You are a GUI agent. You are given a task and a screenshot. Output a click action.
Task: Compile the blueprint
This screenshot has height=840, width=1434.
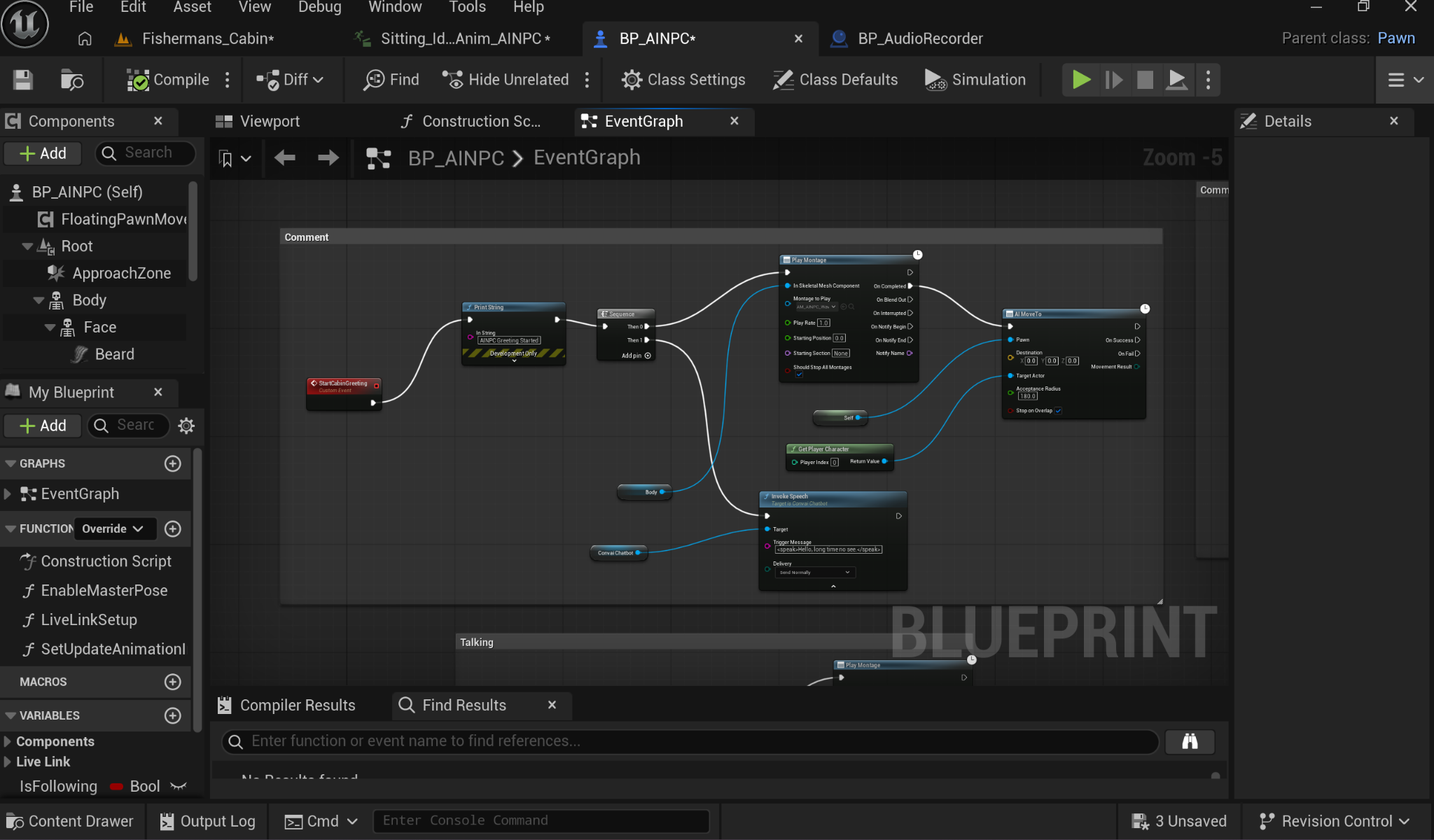(x=167, y=80)
